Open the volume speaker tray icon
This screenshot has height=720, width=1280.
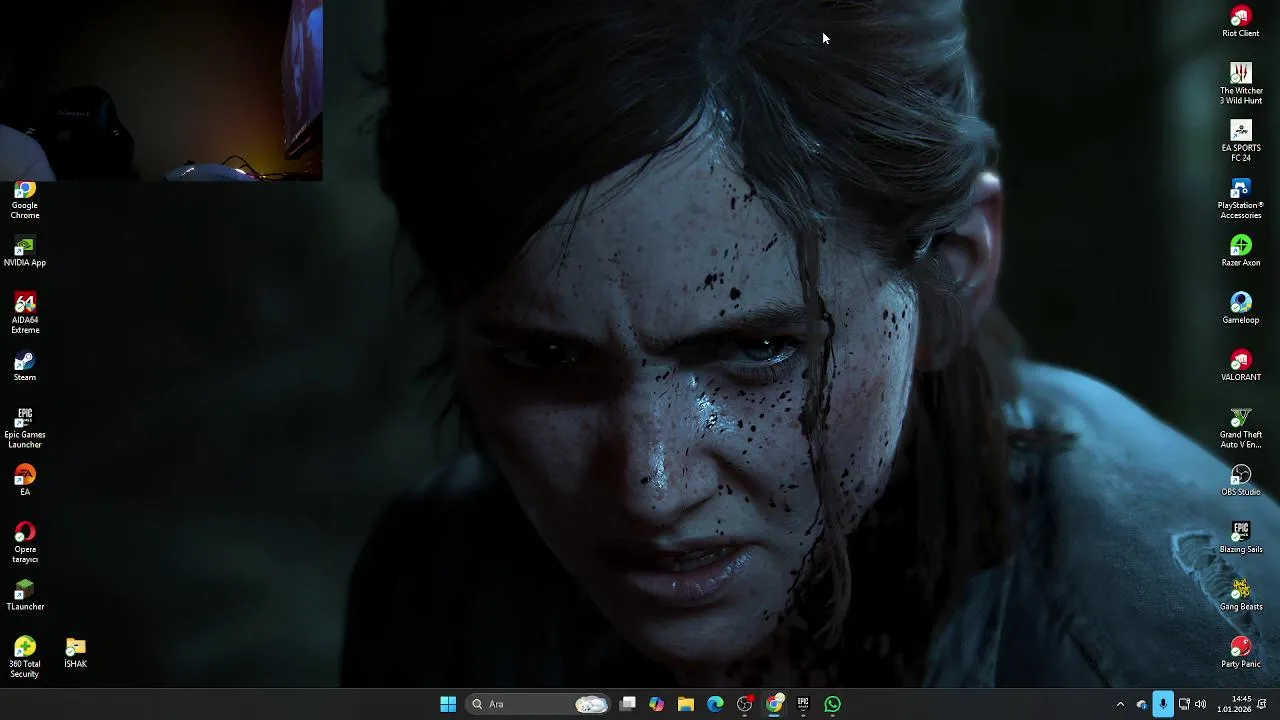point(1200,704)
